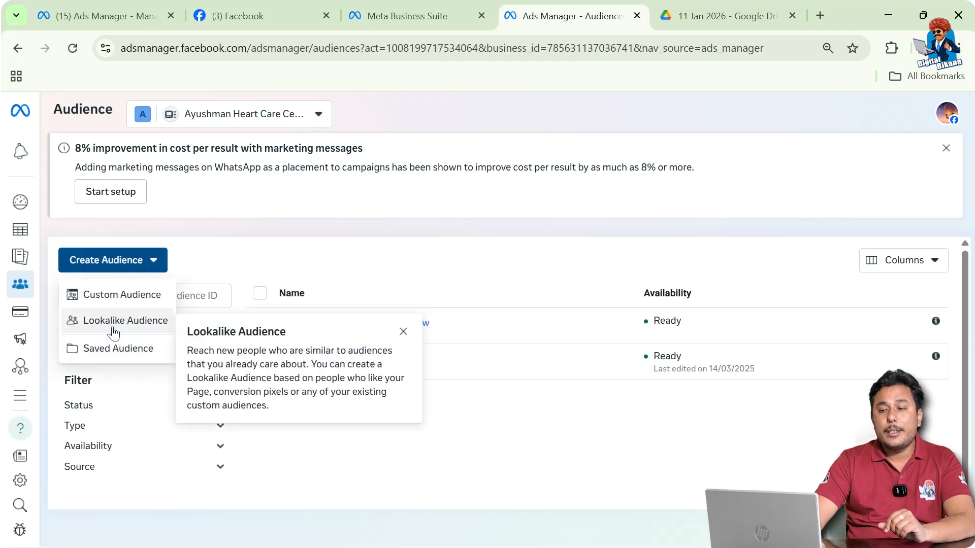The image size is (975, 548).
Task: Open Help question mark icon
Action: [x=20, y=428]
